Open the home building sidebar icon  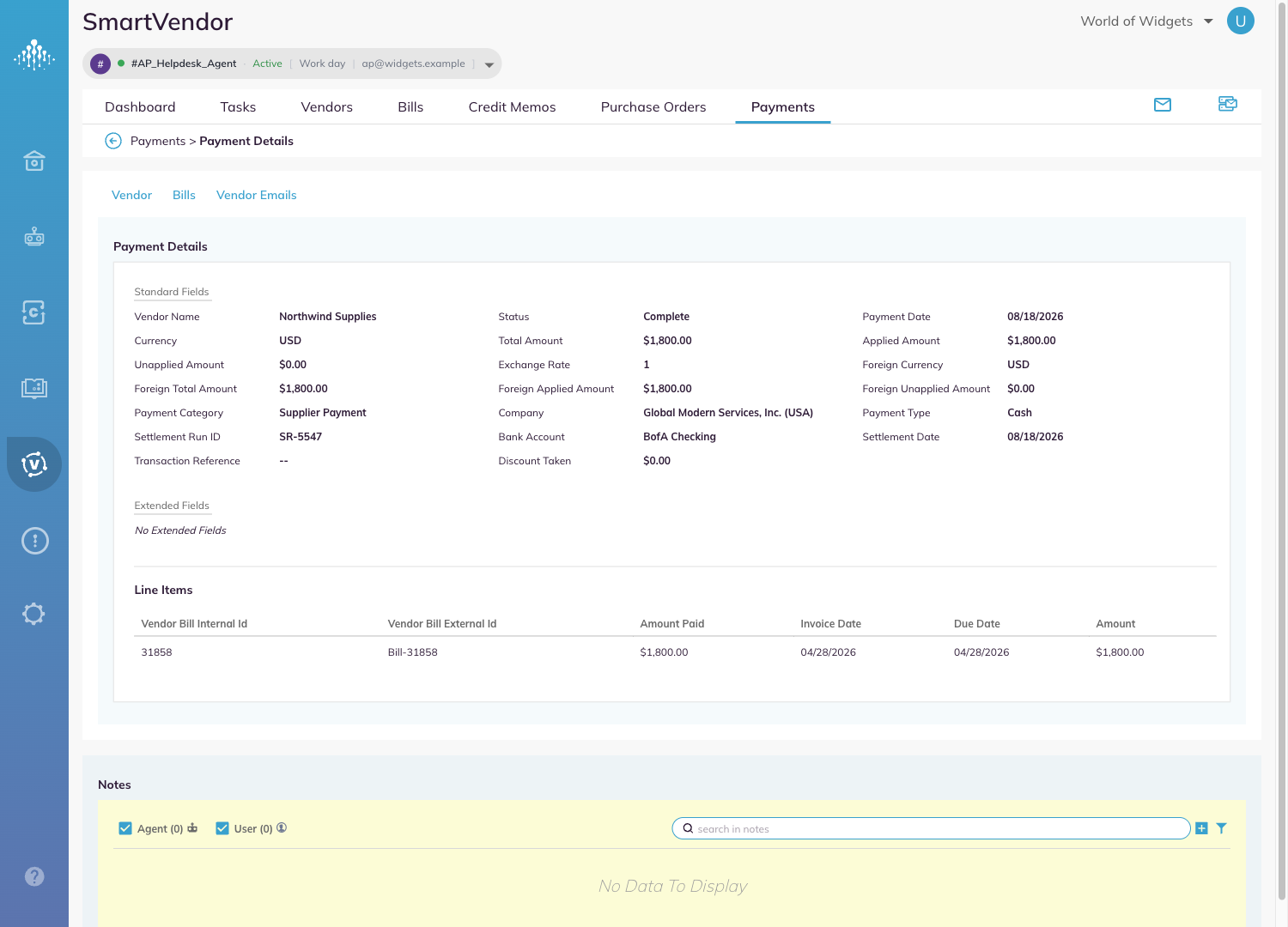click(34, 161)
